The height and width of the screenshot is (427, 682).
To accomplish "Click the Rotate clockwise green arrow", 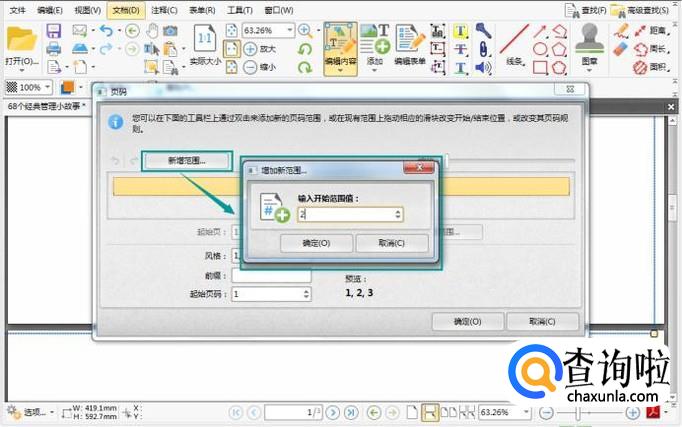I will click(x=305, y=67).
